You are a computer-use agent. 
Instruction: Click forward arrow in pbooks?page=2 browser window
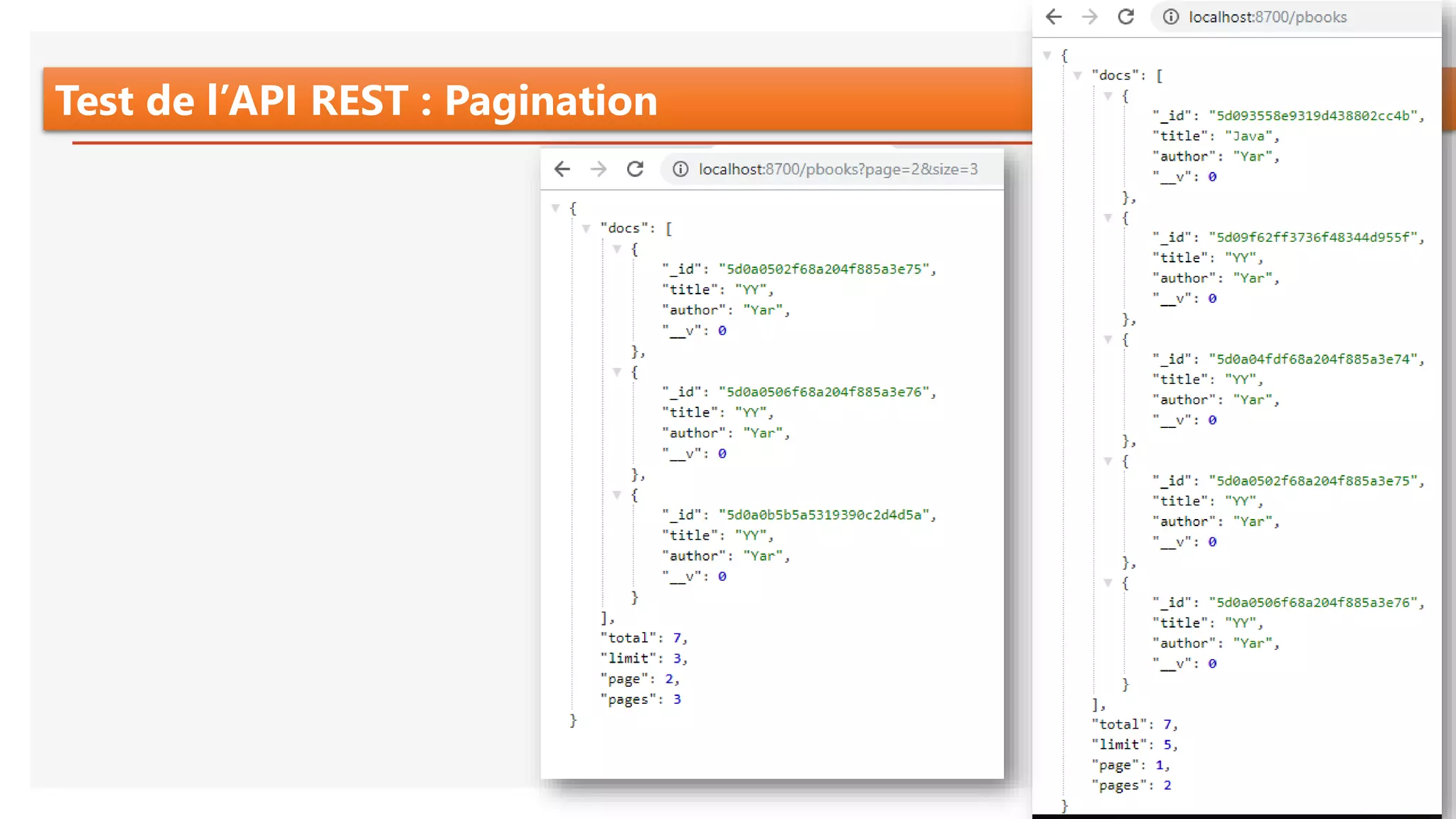tap(599, 169)
